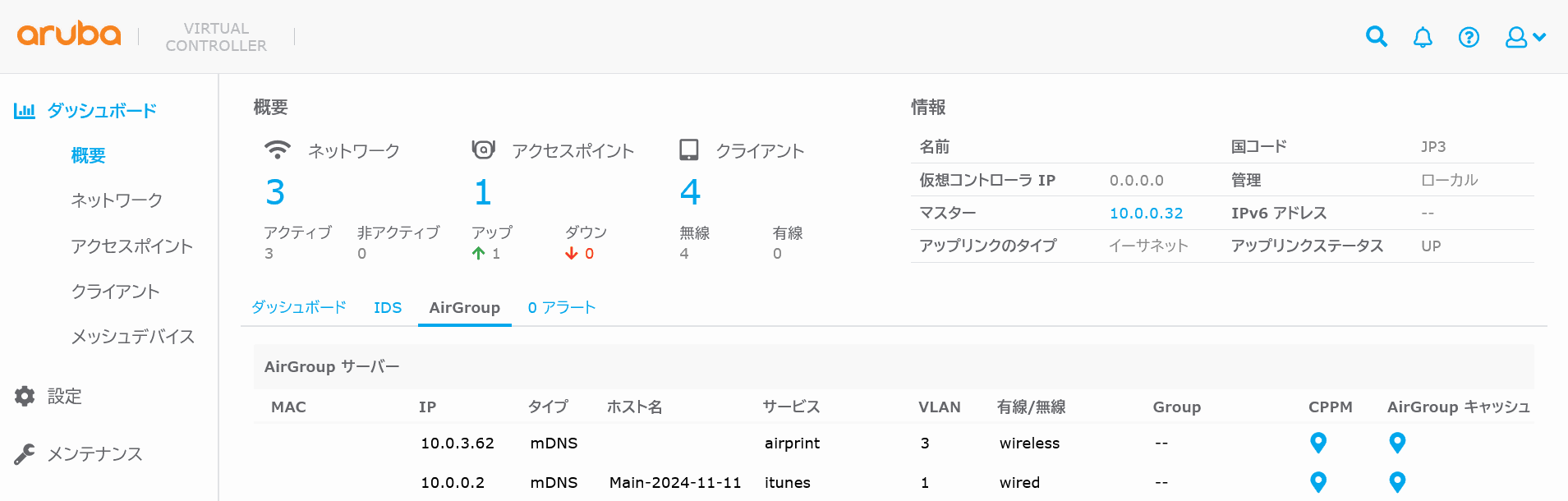Open the search function
The width and height of the screenshot is (1568, 501).
pyautogui.click(x=1376, y=36)
